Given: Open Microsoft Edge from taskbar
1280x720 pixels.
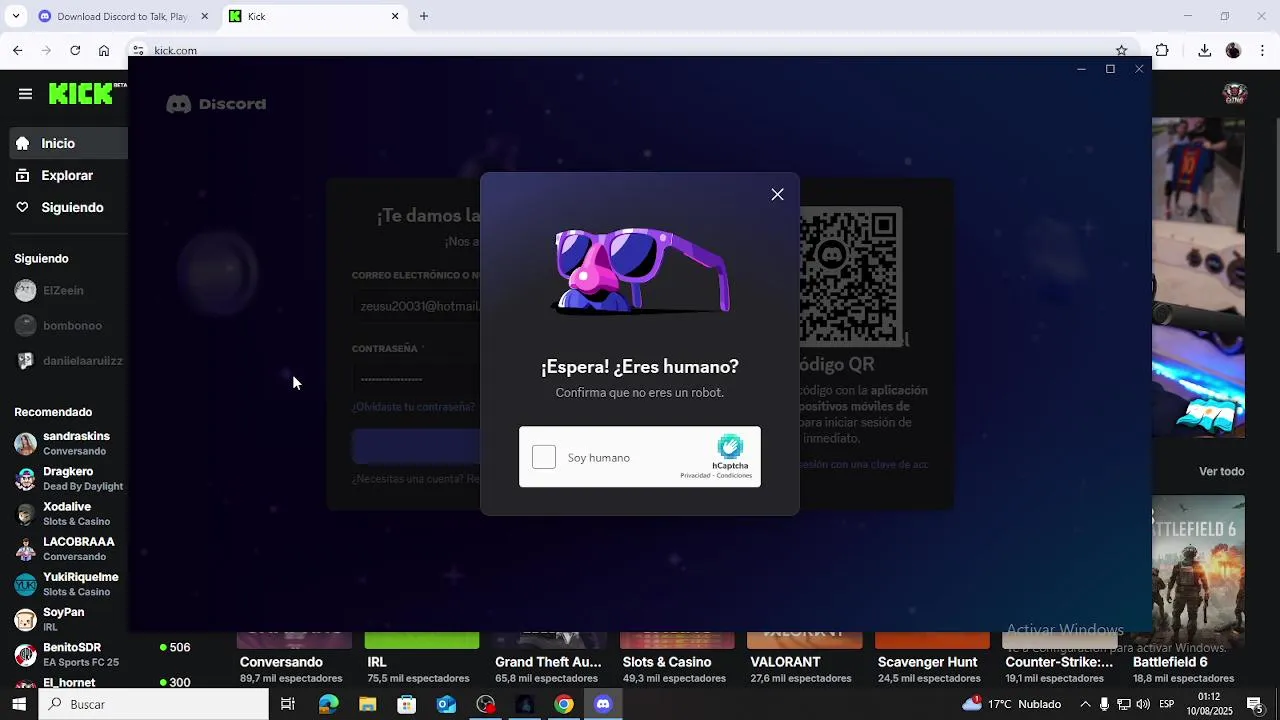Looking at the screenshot, I should [328, 704].
